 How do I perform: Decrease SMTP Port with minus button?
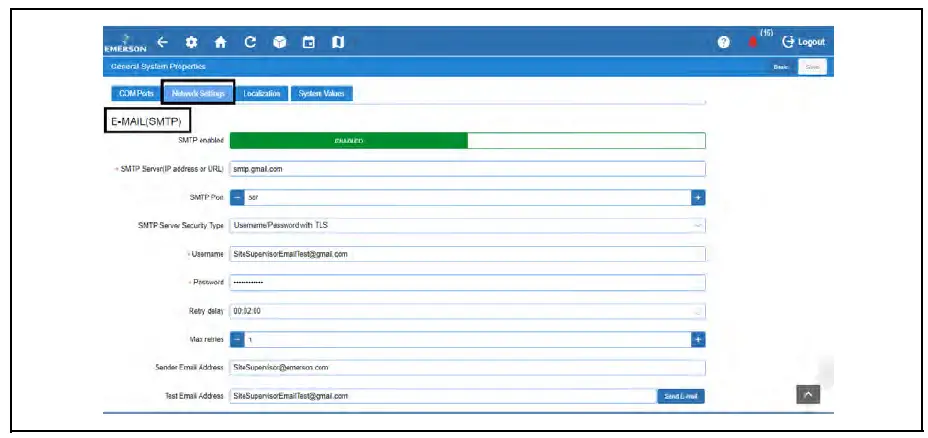[x=237, y=198]
